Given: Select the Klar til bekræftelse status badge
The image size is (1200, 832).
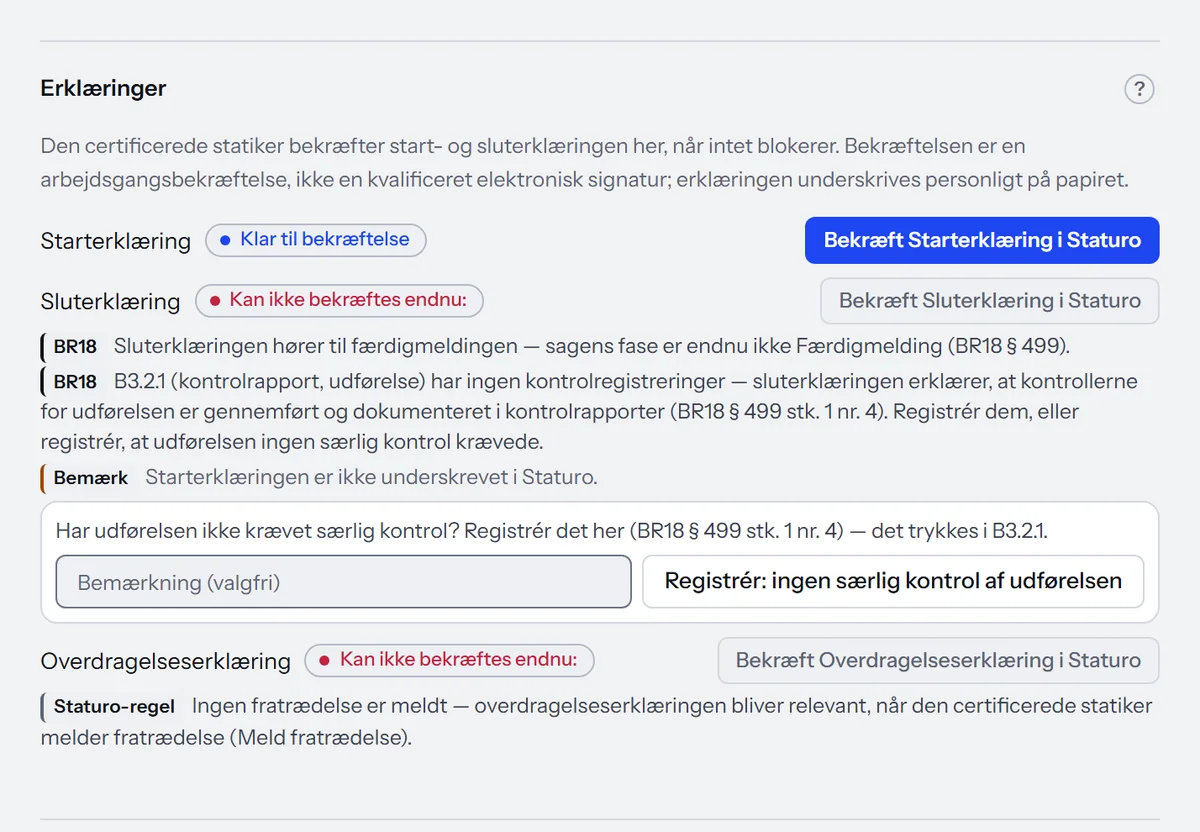Looking at the screenshot, I should pos(315,240).
